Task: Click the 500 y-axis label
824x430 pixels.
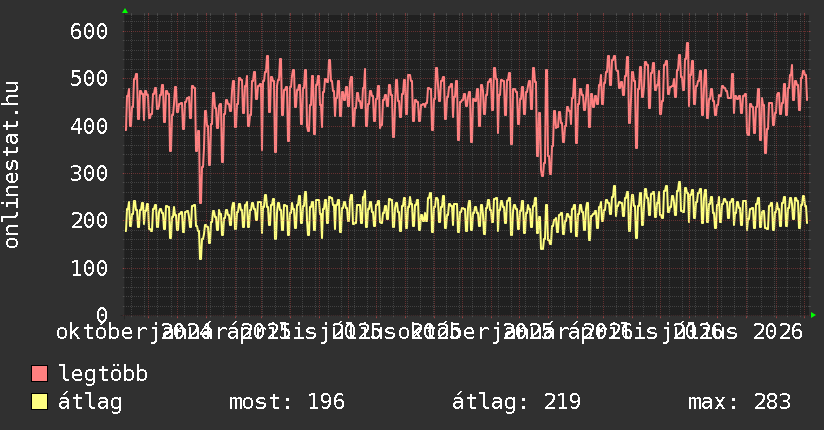Action: pos(89,79)
